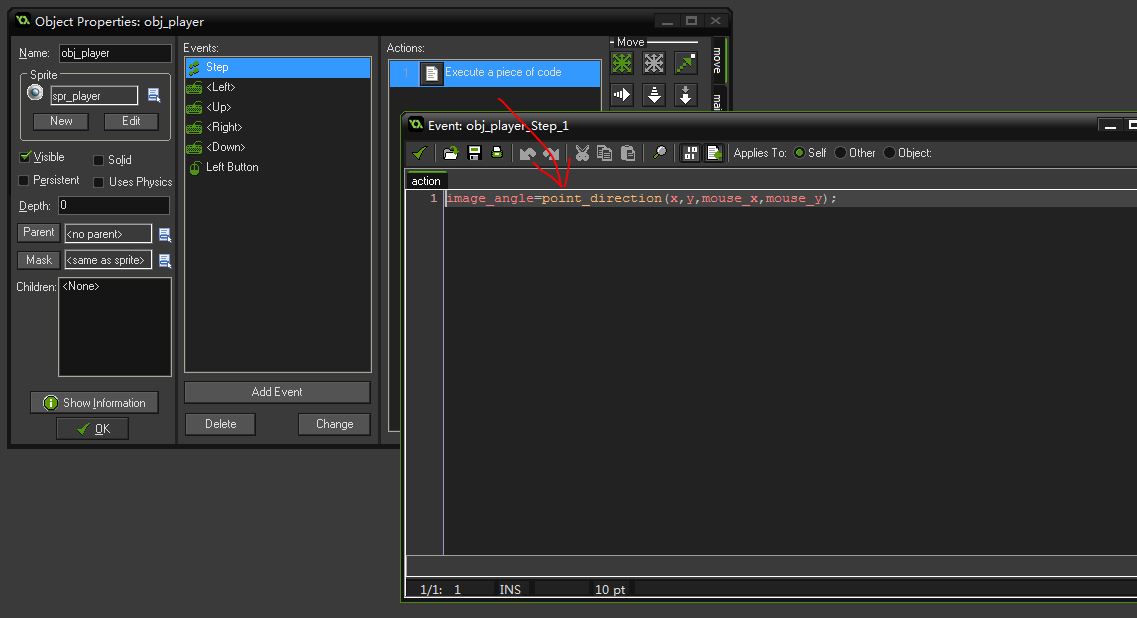Select the Move Towards point action
The image size is (1137, 618).
pyautogui.click(x=686, y=63)
